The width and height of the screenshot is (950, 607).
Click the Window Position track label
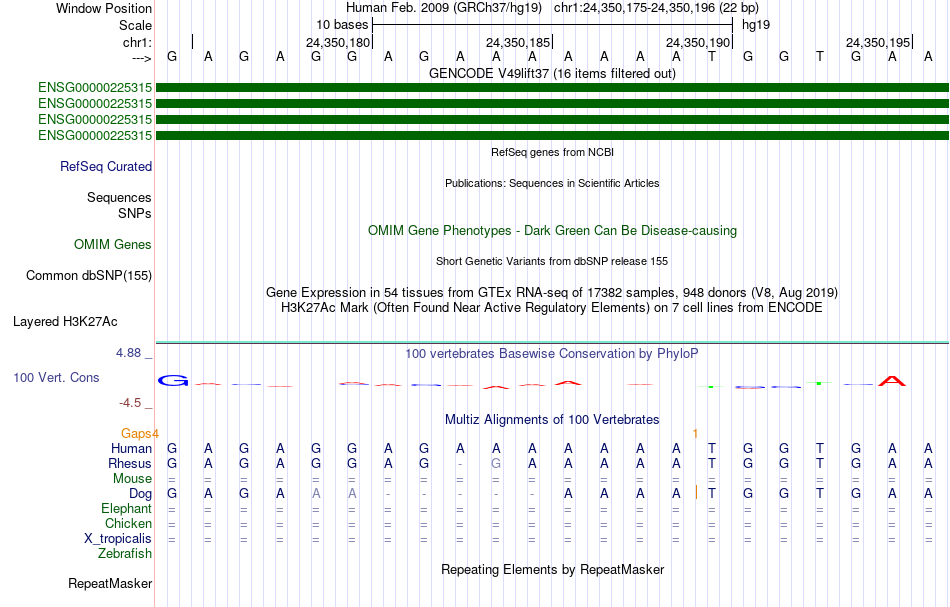pyautogui.click(x=104, y=8)
